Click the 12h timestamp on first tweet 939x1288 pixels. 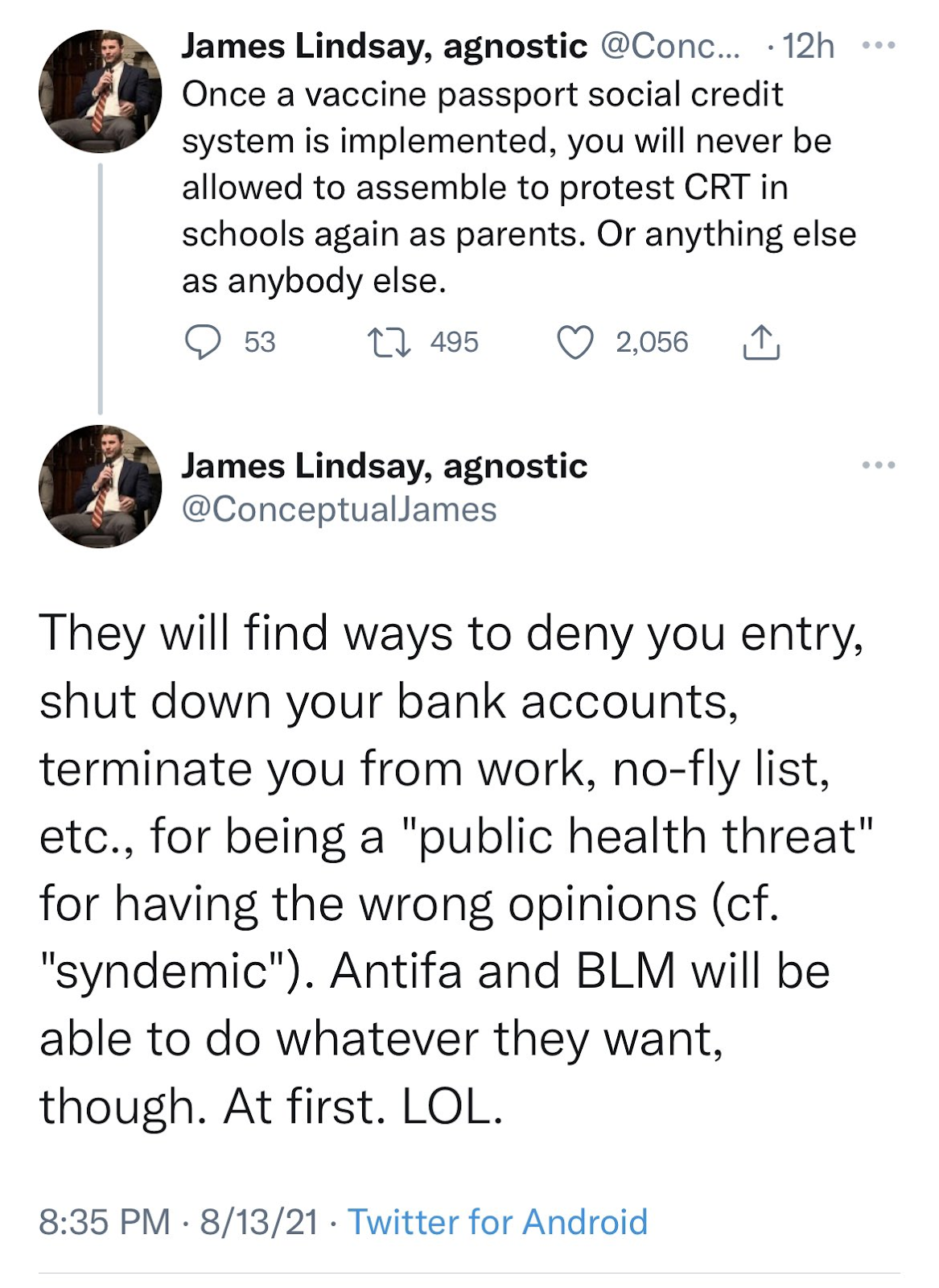point(808,47)
